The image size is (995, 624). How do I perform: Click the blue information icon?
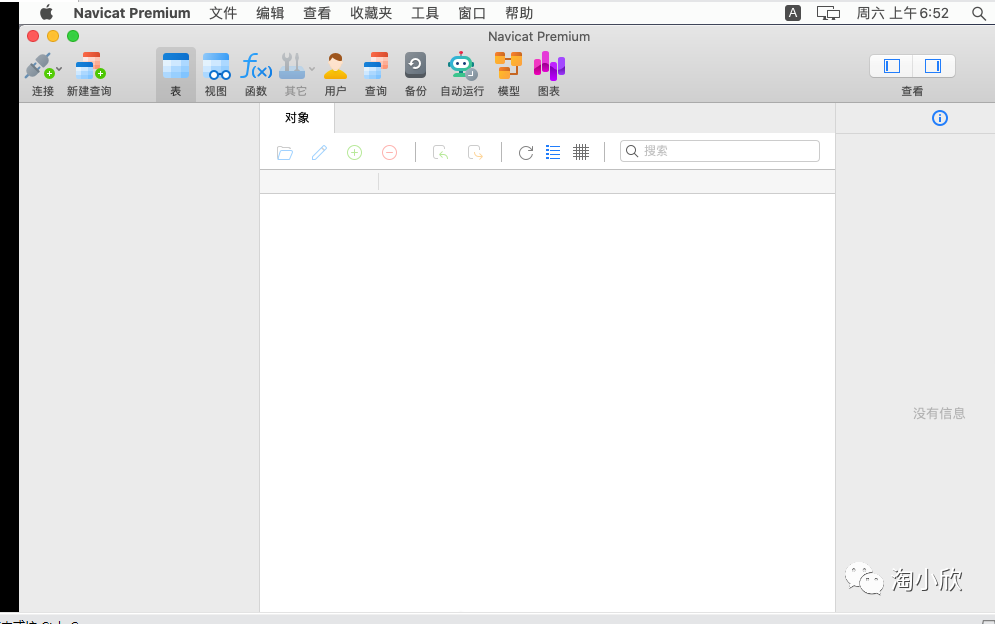click(940, 118)
